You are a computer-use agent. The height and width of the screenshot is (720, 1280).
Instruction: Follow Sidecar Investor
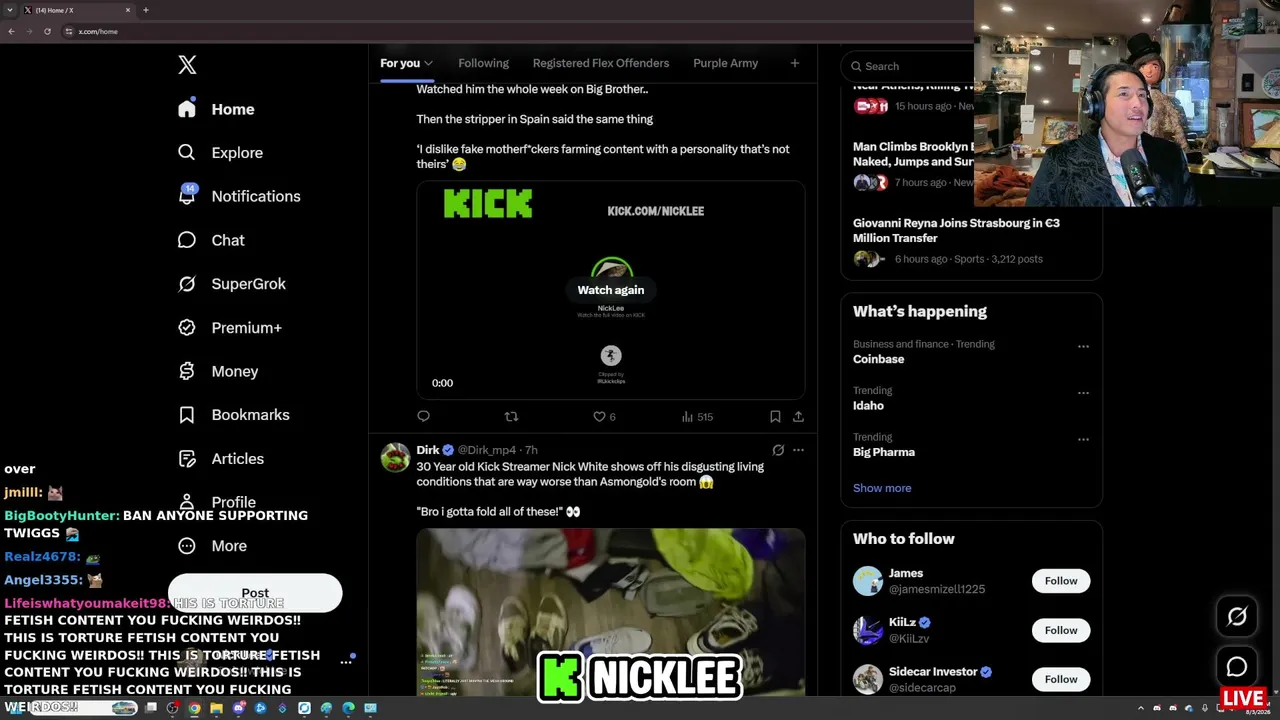[x=1061, y=679]
